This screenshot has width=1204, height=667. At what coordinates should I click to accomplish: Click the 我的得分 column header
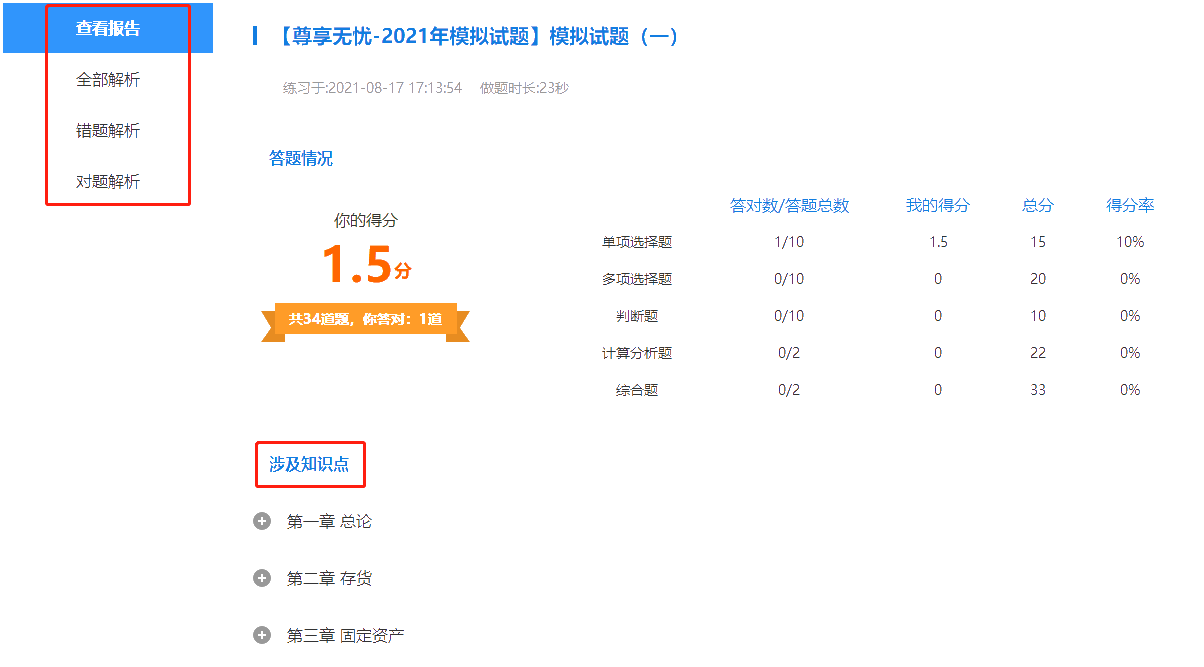click(937, 205)
